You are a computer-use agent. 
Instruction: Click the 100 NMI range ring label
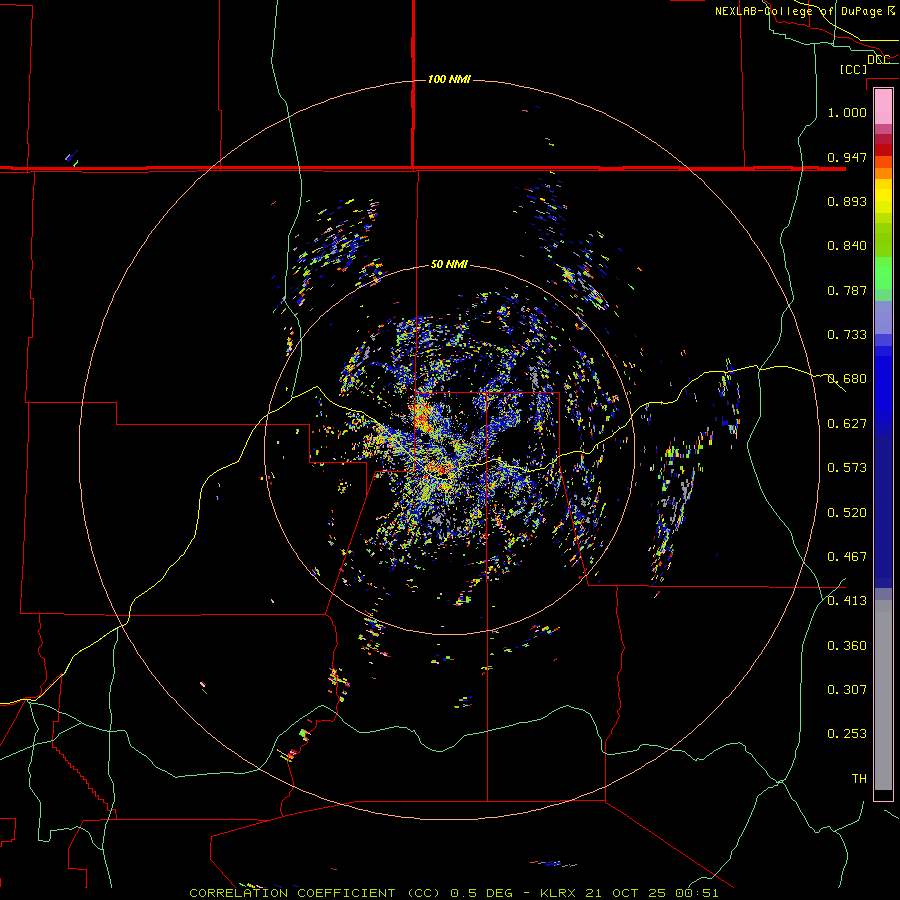(x=449, y=79)
